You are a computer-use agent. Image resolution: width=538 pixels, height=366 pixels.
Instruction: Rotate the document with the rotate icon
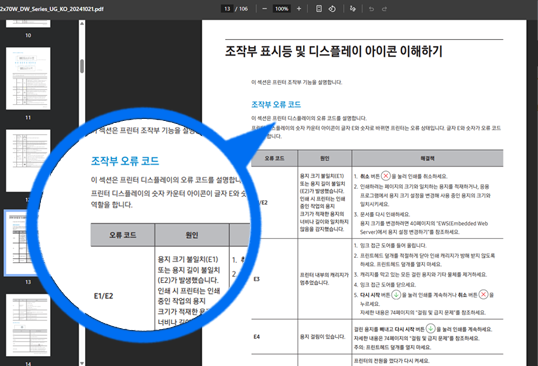(x=332, y=9)
